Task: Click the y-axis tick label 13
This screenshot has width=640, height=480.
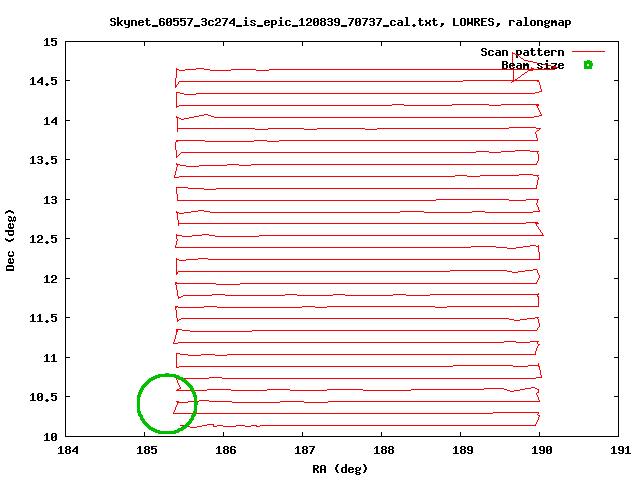Action: [x=51, y=200]
